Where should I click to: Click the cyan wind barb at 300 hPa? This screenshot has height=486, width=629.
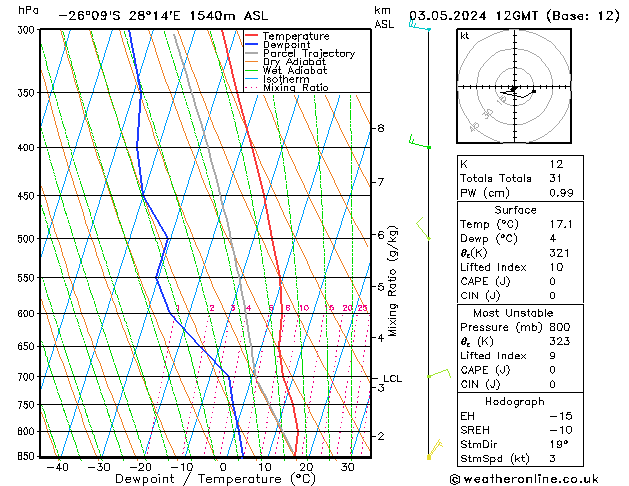tap(419, 26)
